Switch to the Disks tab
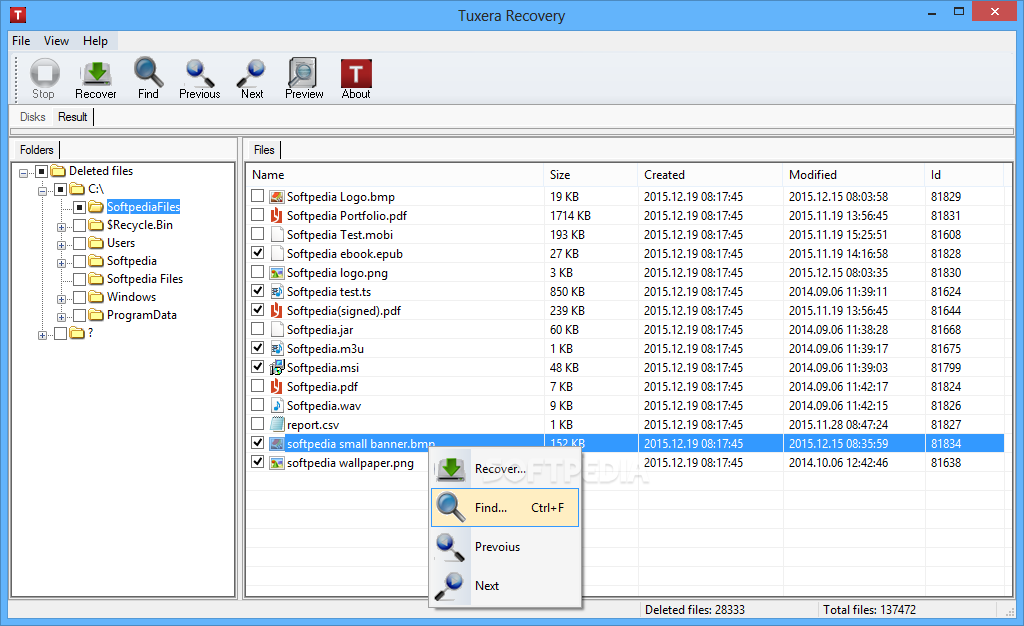Image resolution: width=1024 pixels, height=626 pixels. (33, 117)
